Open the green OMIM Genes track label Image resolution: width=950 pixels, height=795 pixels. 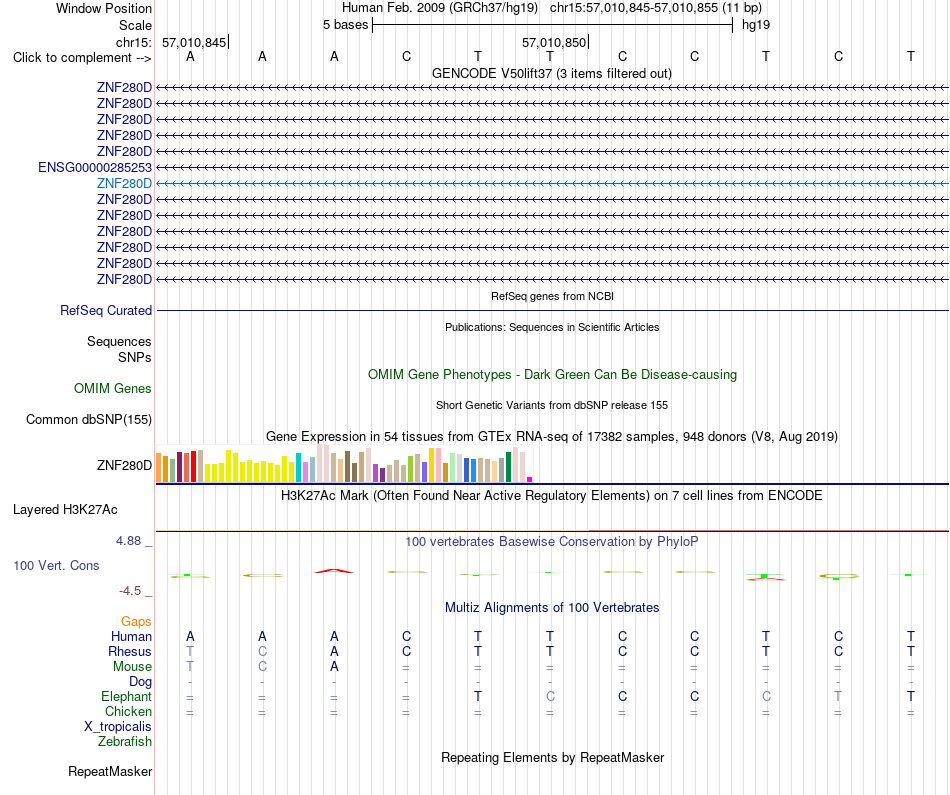point(112,388)
